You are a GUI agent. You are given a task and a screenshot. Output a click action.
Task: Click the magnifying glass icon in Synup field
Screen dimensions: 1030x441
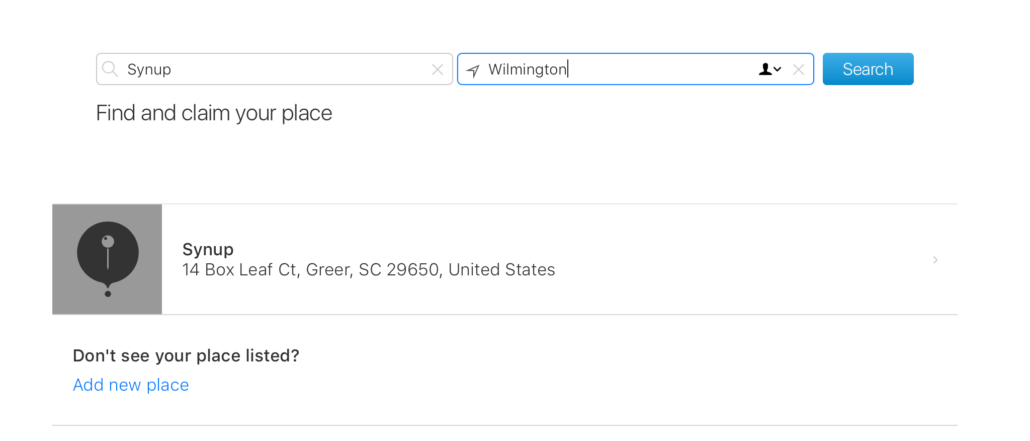click(110, 69)
